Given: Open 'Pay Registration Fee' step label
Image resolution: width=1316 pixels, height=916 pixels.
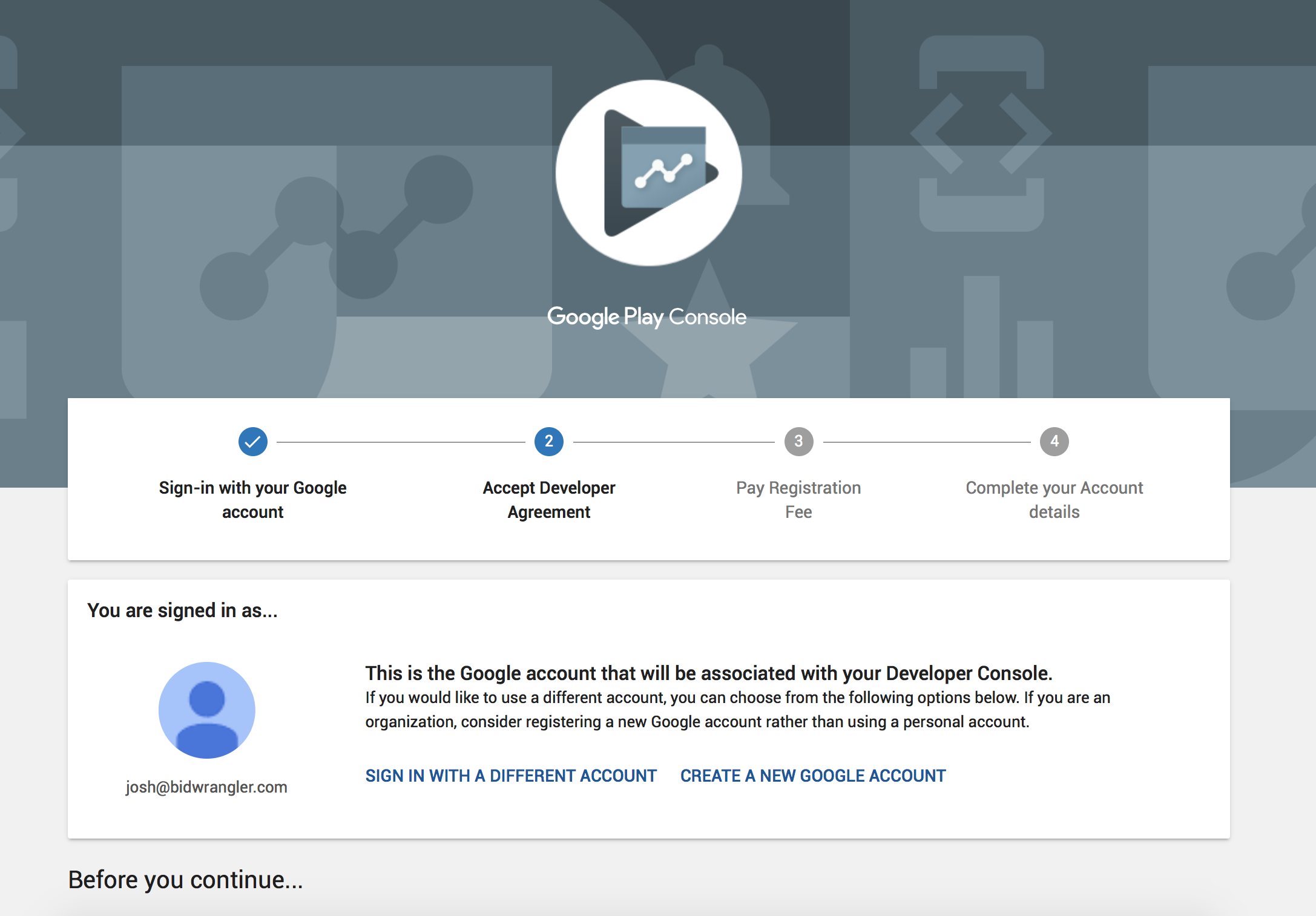Looking at the screenshot, I should click(798, 500).
